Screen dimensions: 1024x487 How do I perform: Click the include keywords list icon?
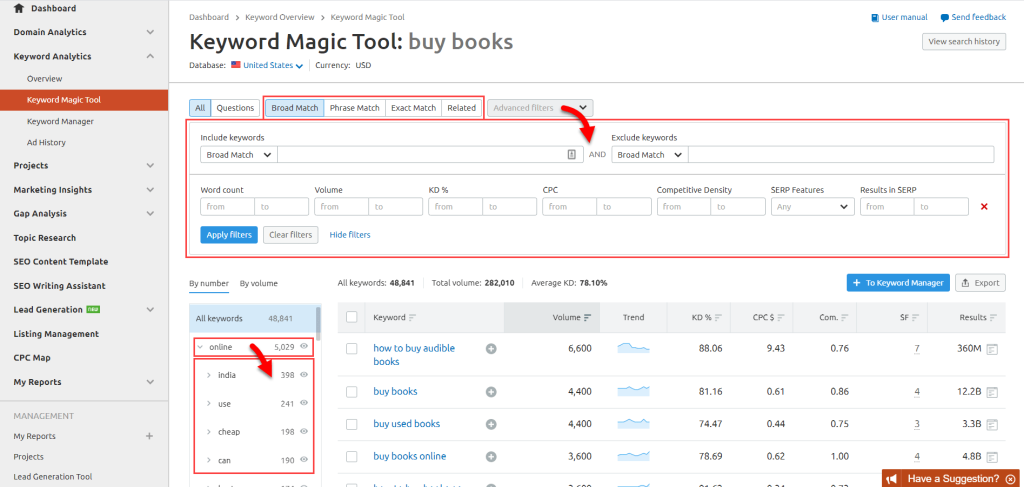point(572,155)
